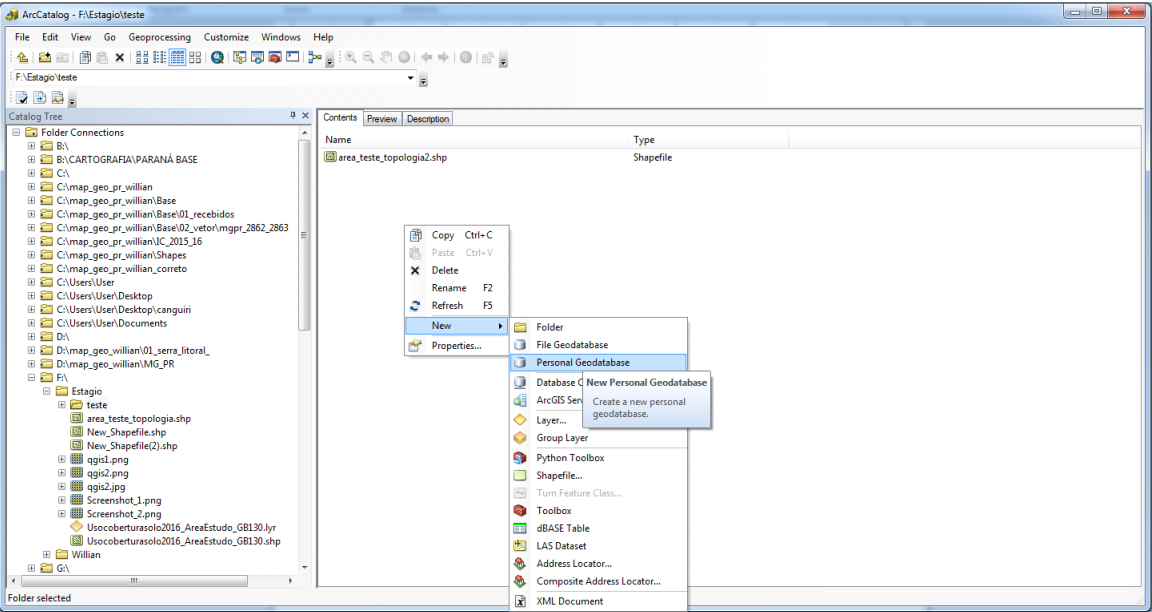Toggle the Catalog Tree window icon
1152x612 pixels.
click(240, 57)
